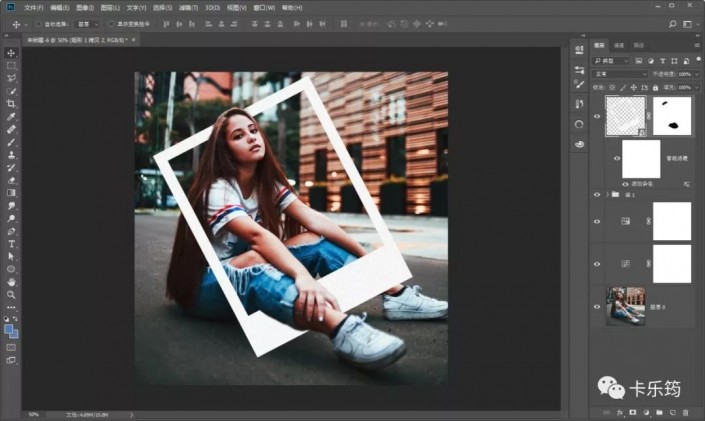Screen dimensions: 705x421
Task: Hide the bottom photo layer
Action: tap(597, 307)
